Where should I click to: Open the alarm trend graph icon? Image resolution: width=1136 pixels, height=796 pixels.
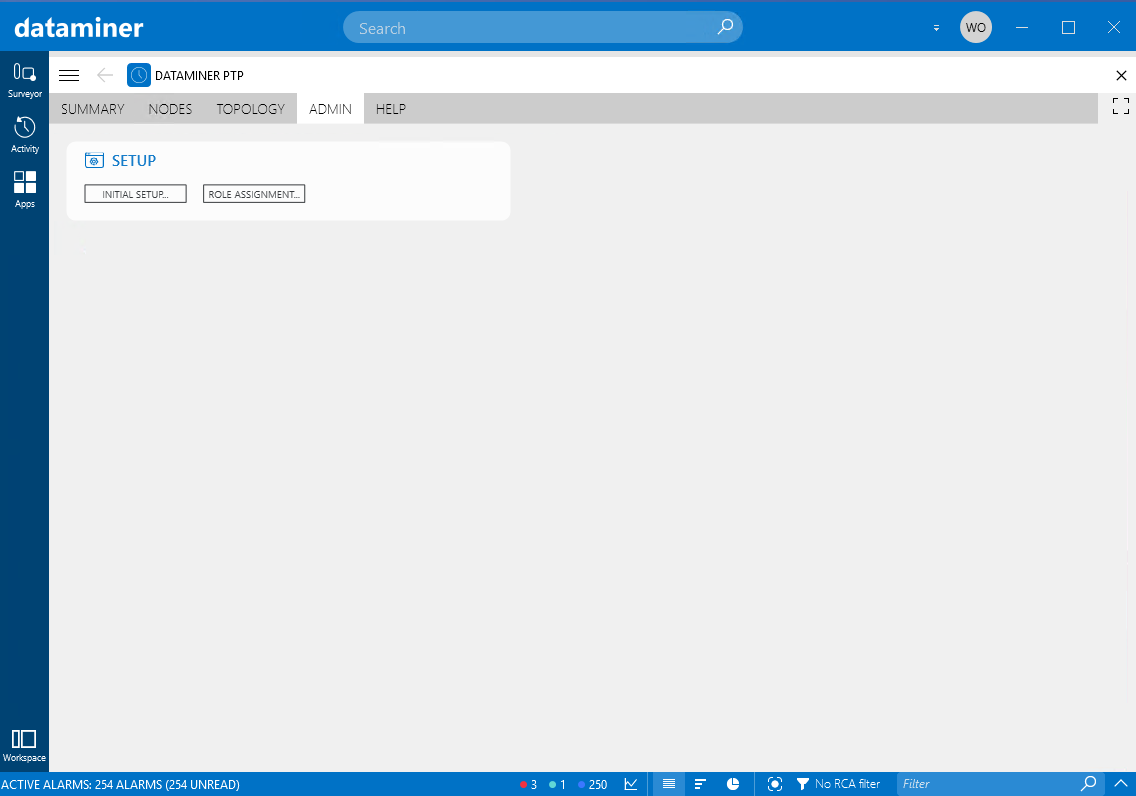tap(631, 784)
